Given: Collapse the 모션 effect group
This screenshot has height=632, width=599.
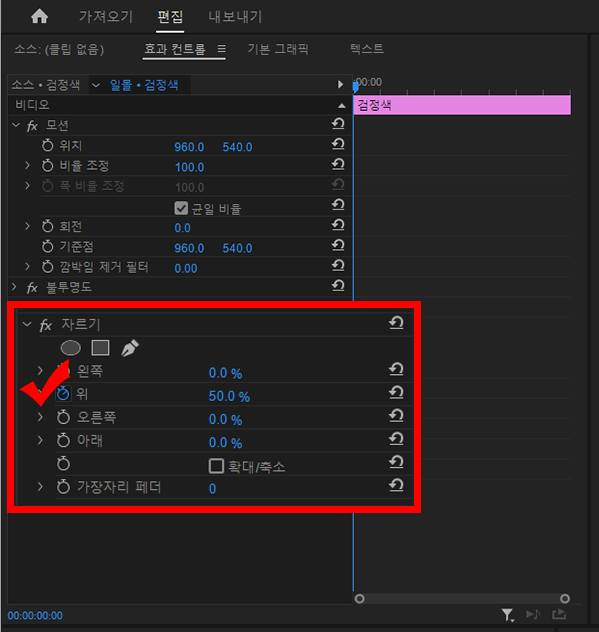Looking at the screenshot, I should [16, 125].
